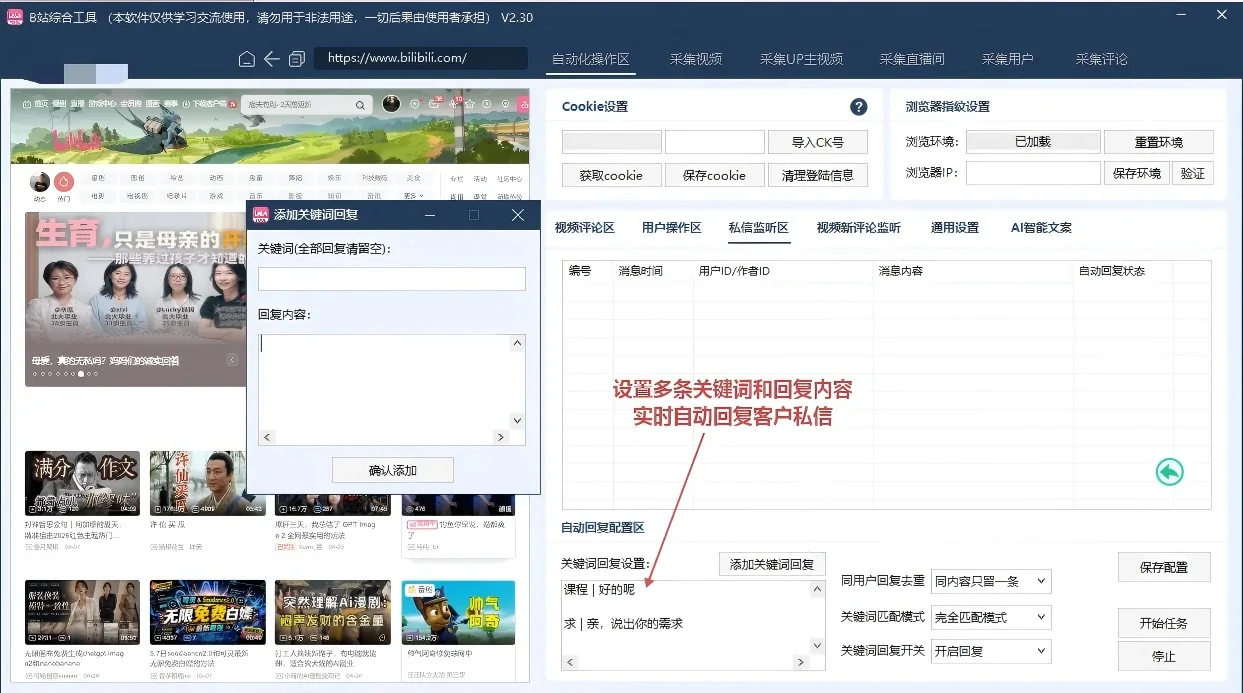Open the Cookie设置 help question mark

[x=858, y=107]
